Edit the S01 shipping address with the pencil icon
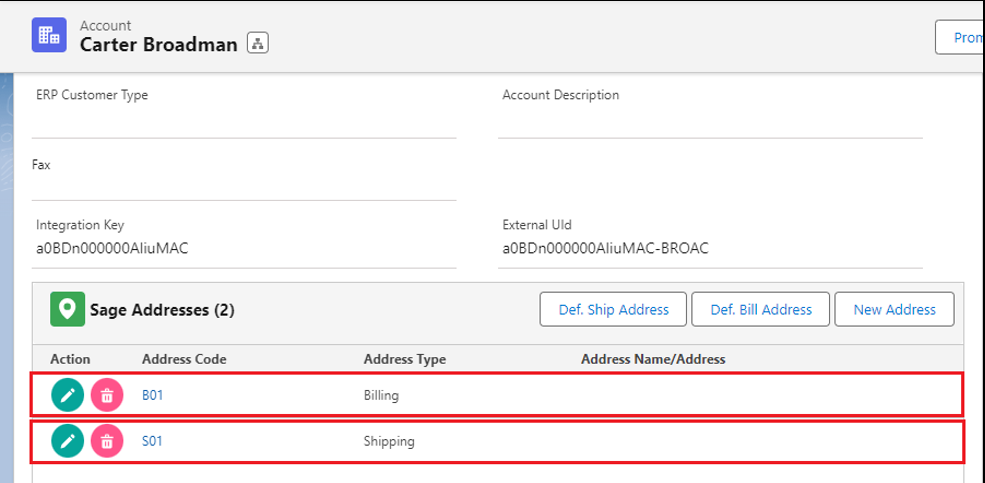Viewport: 985px width, 483px height. [67, 441]
